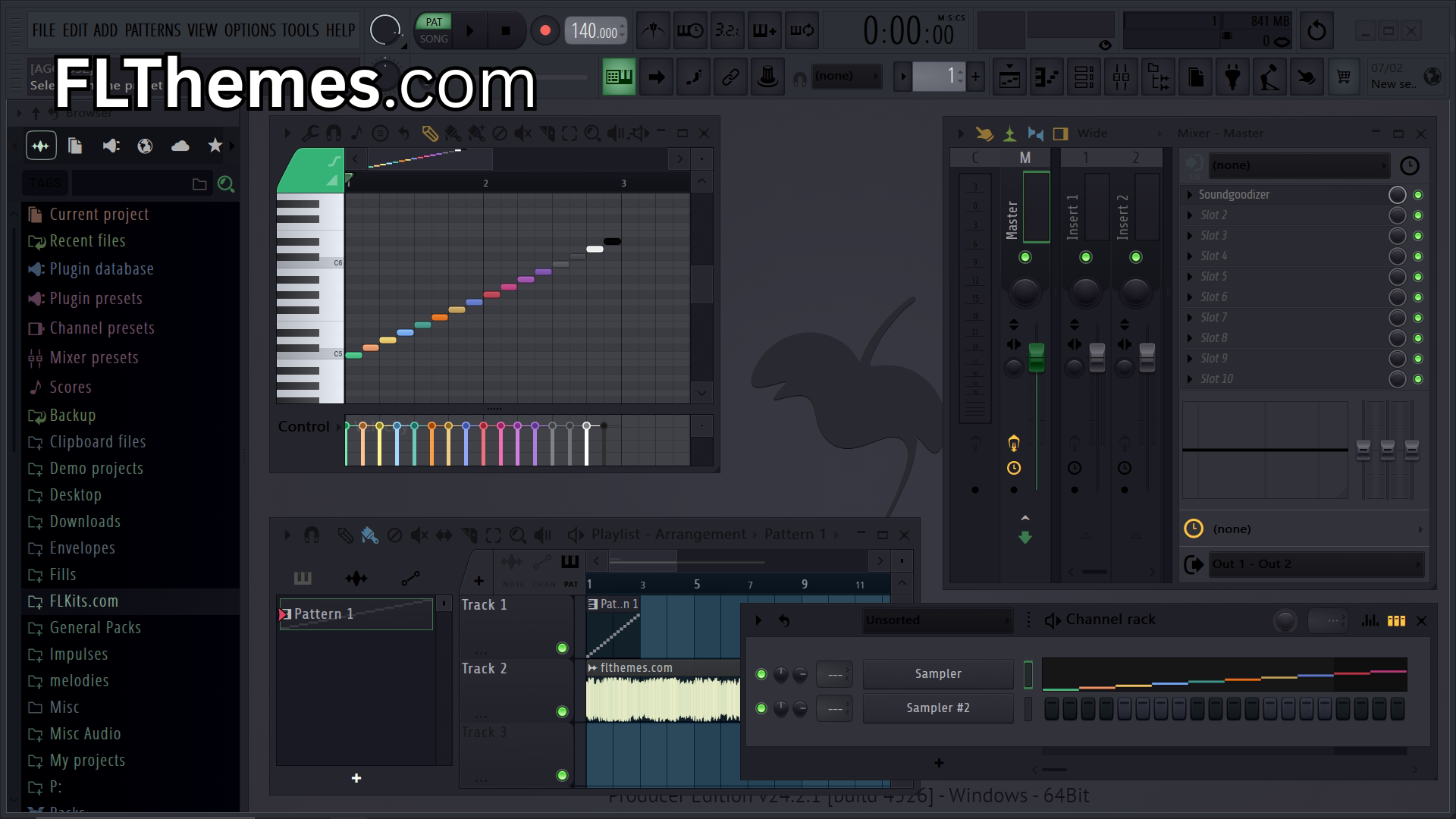Select the Zoom tool in Playlist toolbar
1456x819 pixels.
point(518,535)
